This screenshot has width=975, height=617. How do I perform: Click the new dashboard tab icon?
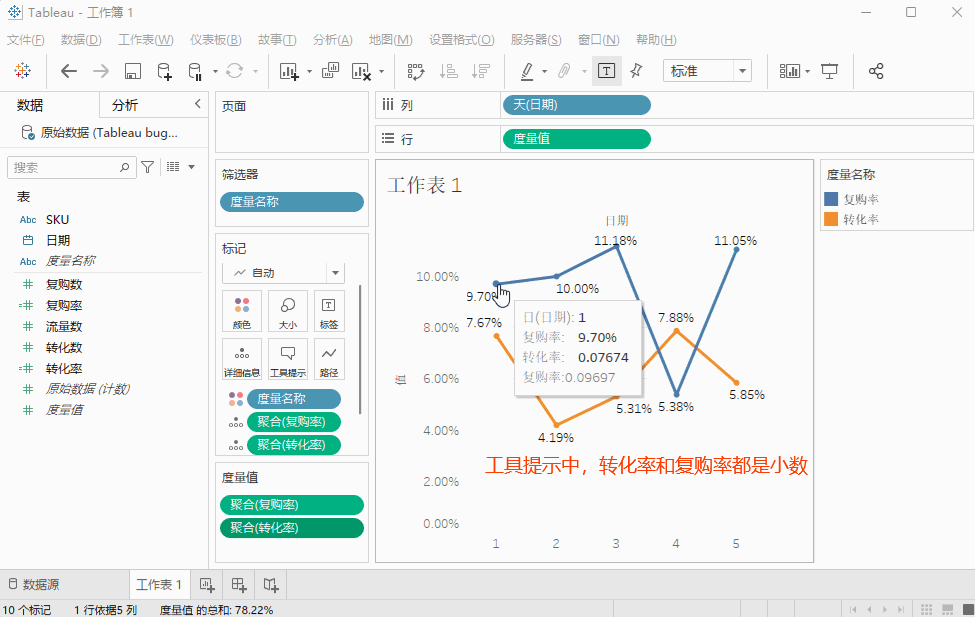tap(239, 585)
